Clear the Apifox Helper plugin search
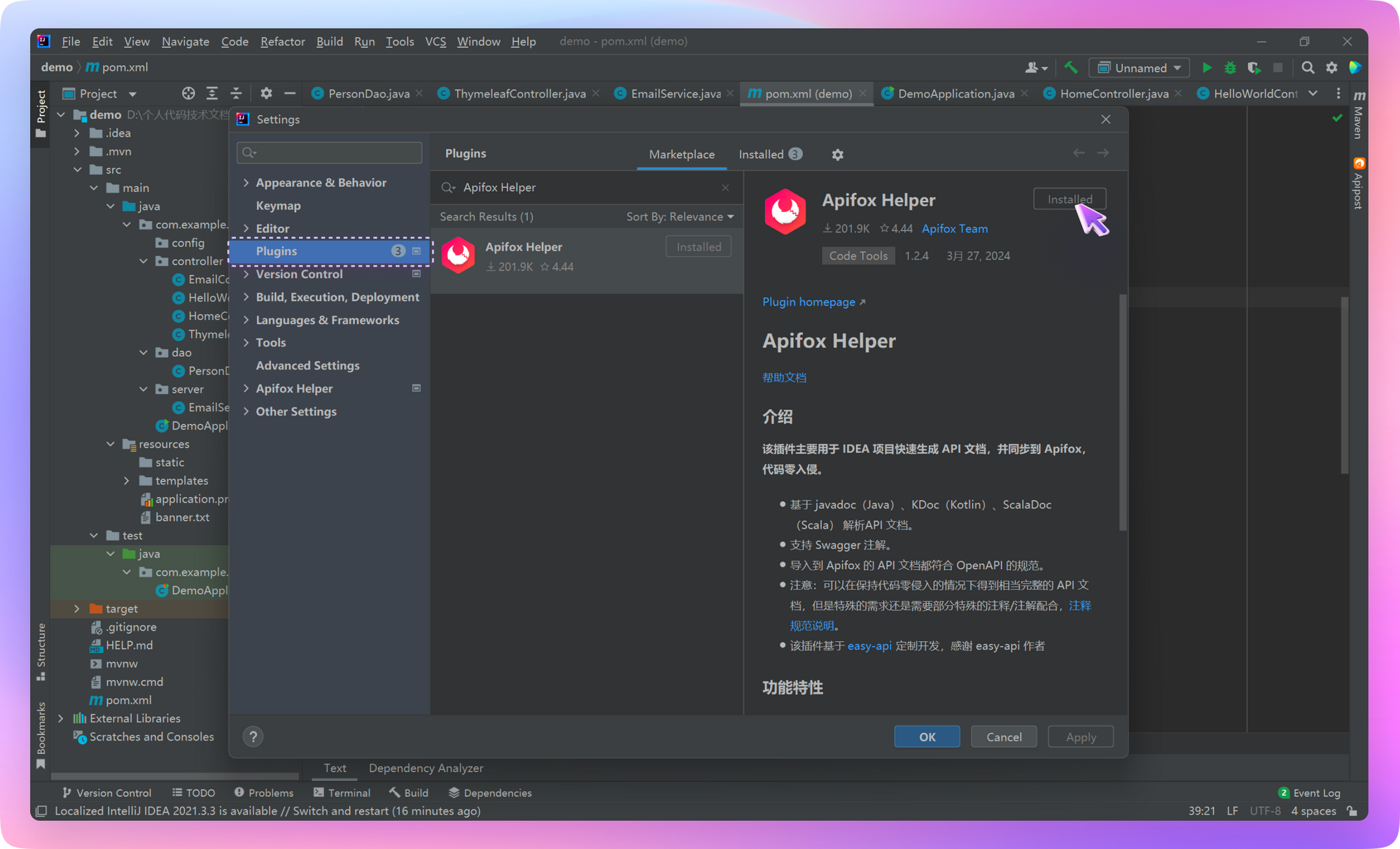 725,188
